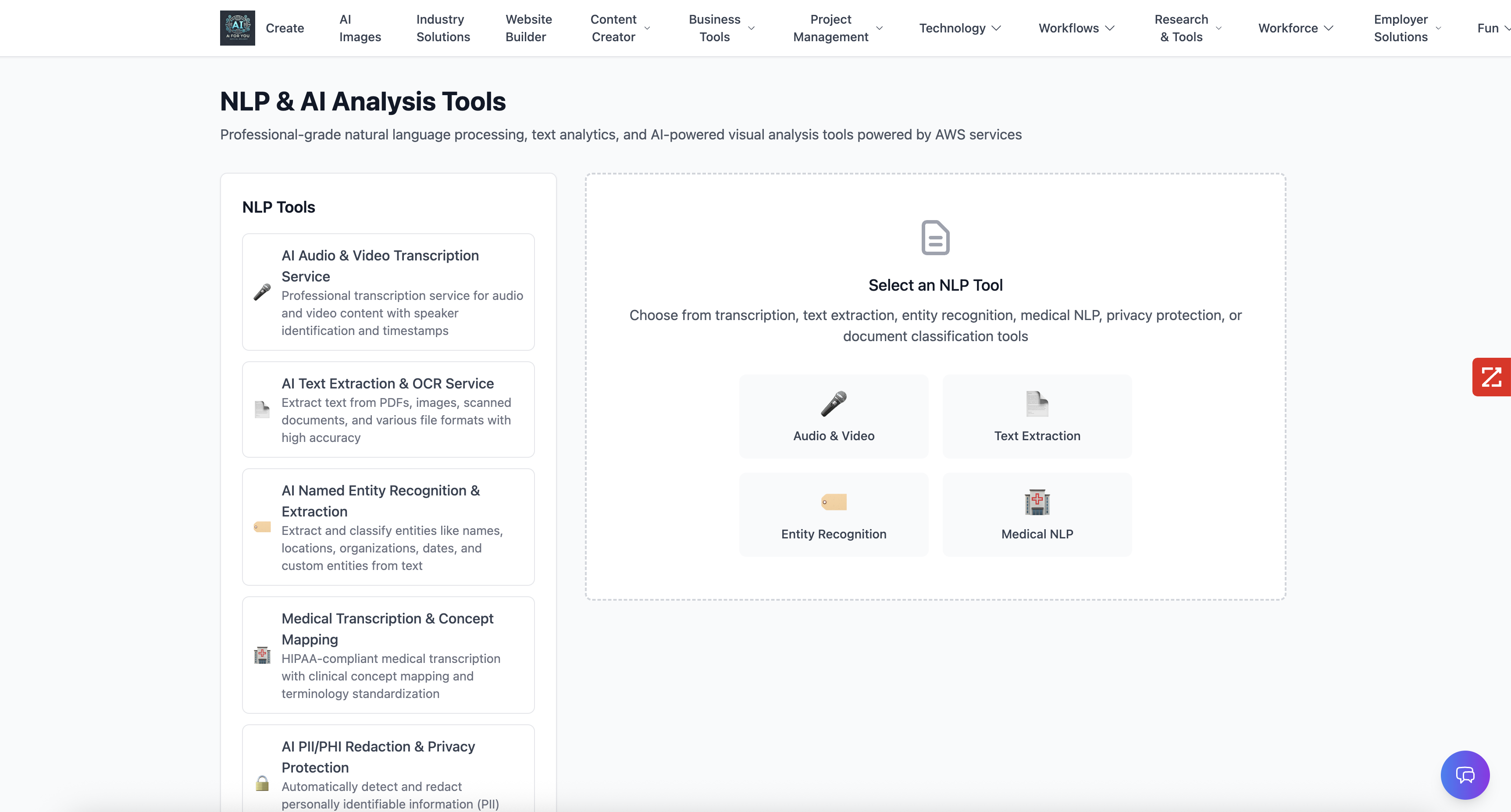Open the Project Management dropdown

tap(837, 28)
